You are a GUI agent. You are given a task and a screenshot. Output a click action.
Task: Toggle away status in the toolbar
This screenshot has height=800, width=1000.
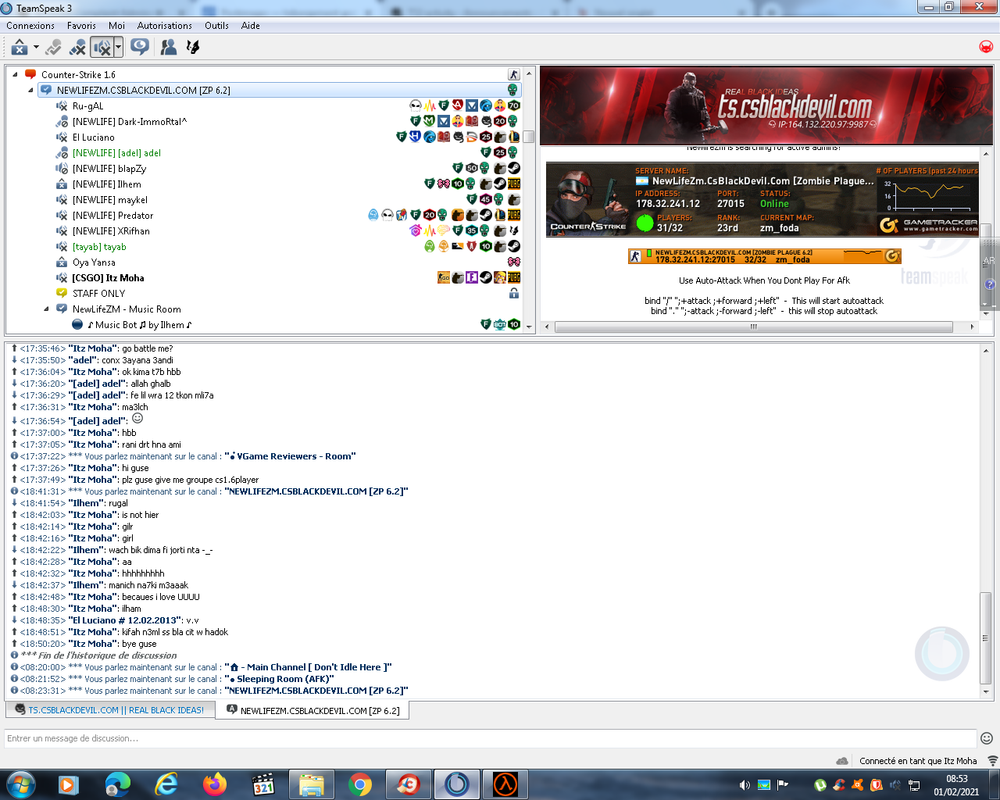(x=54, y=47)
